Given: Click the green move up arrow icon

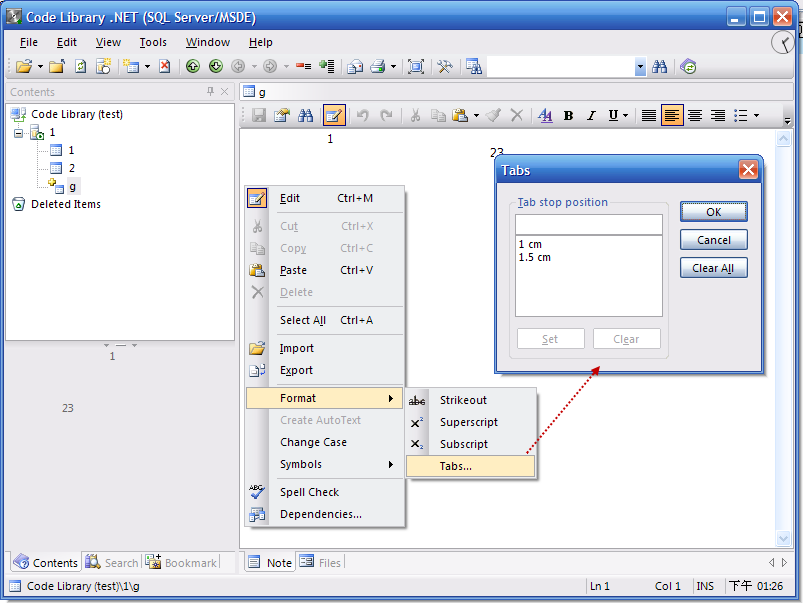Looking at the screenshot, I should (193, 67).
